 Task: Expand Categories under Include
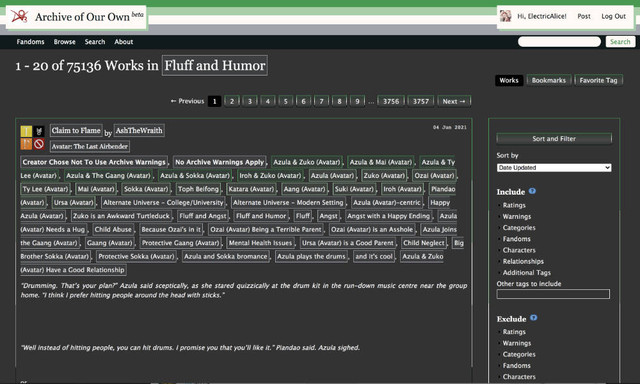click(518, 228)
